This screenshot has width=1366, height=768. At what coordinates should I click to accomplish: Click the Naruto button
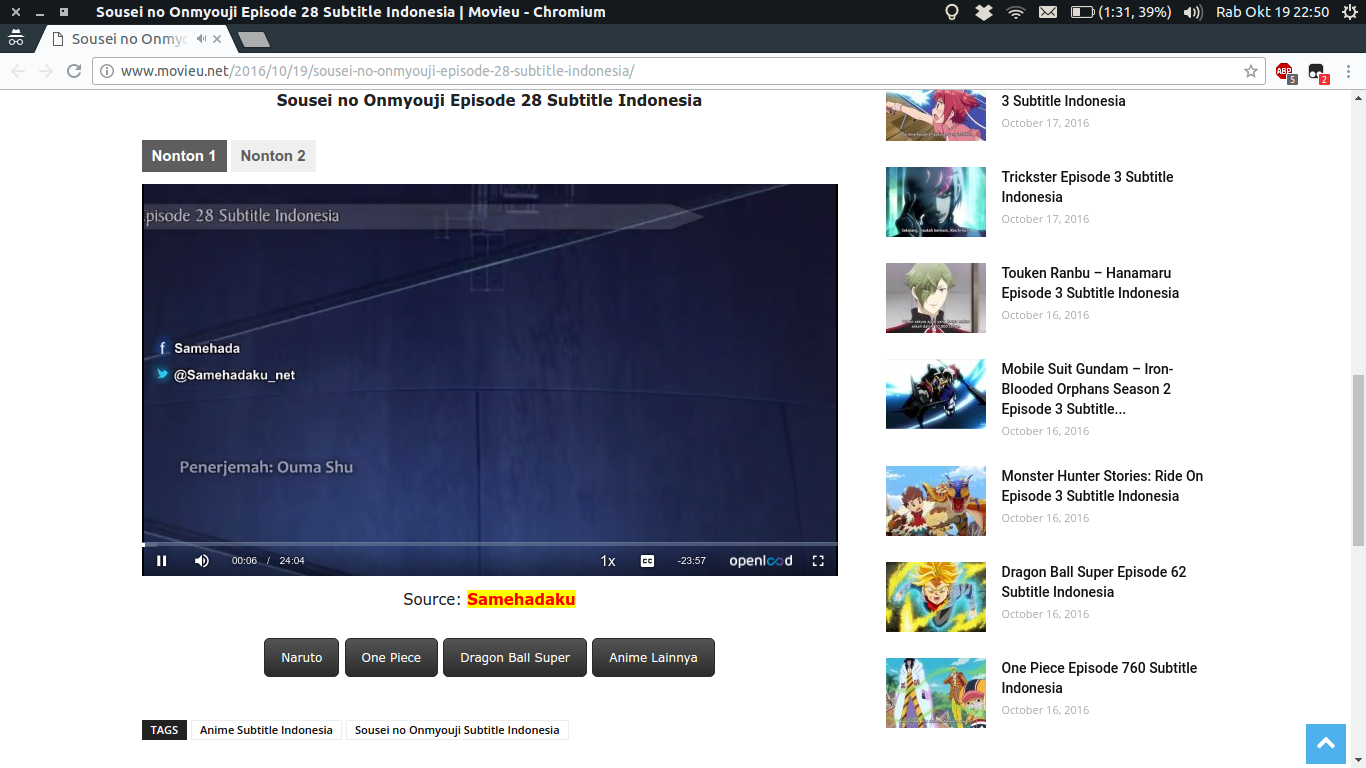(x=301, y=658)
